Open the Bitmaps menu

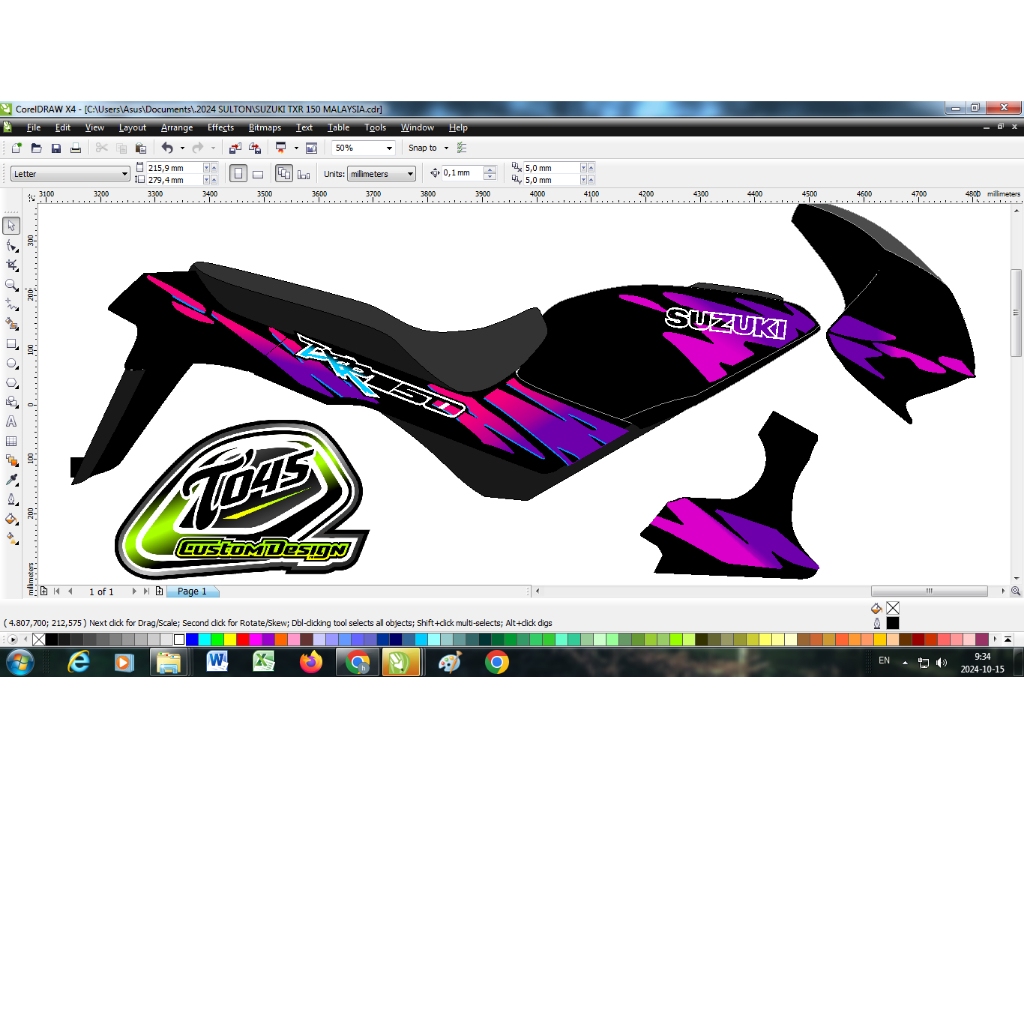pos(264,127)
